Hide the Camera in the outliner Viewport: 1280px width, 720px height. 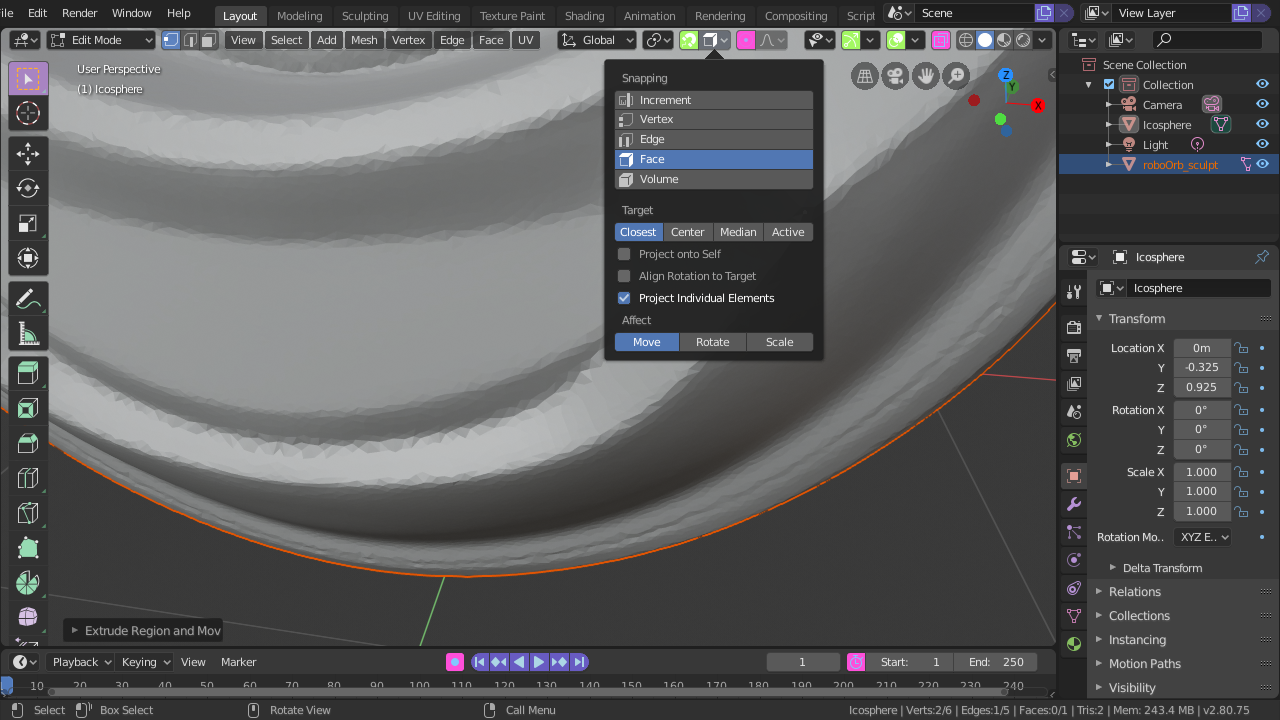(x=1262, y=104)
